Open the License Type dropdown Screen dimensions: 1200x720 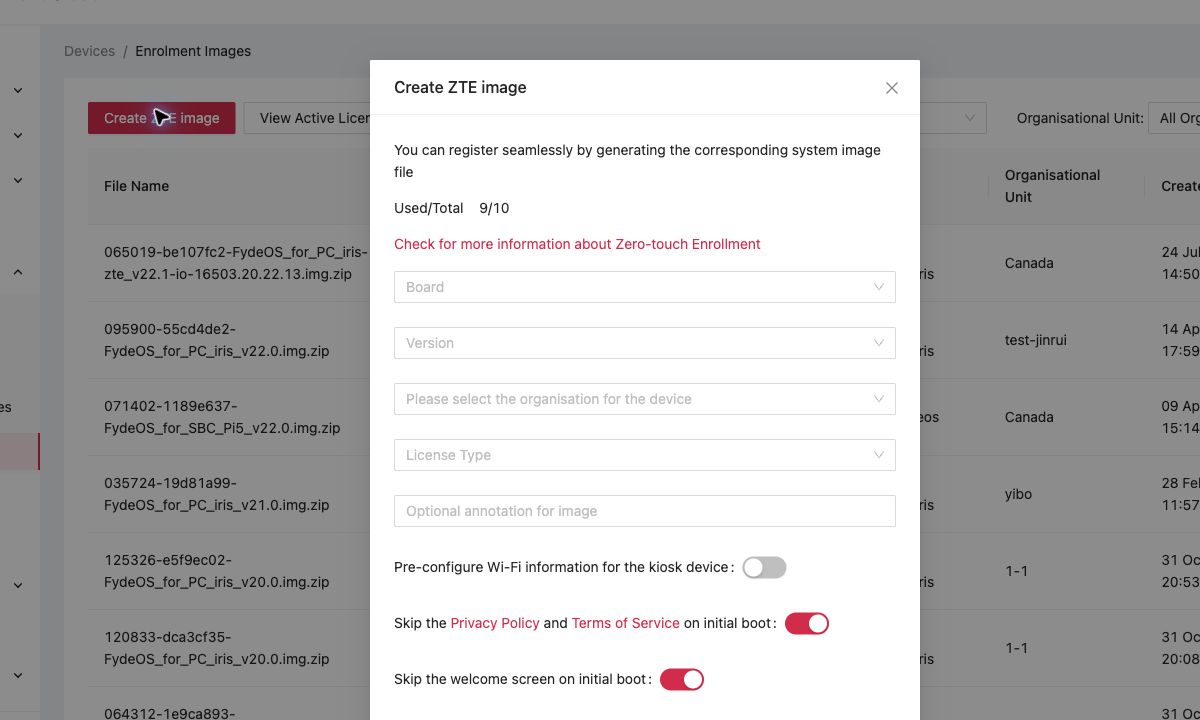tap(645, 455)
